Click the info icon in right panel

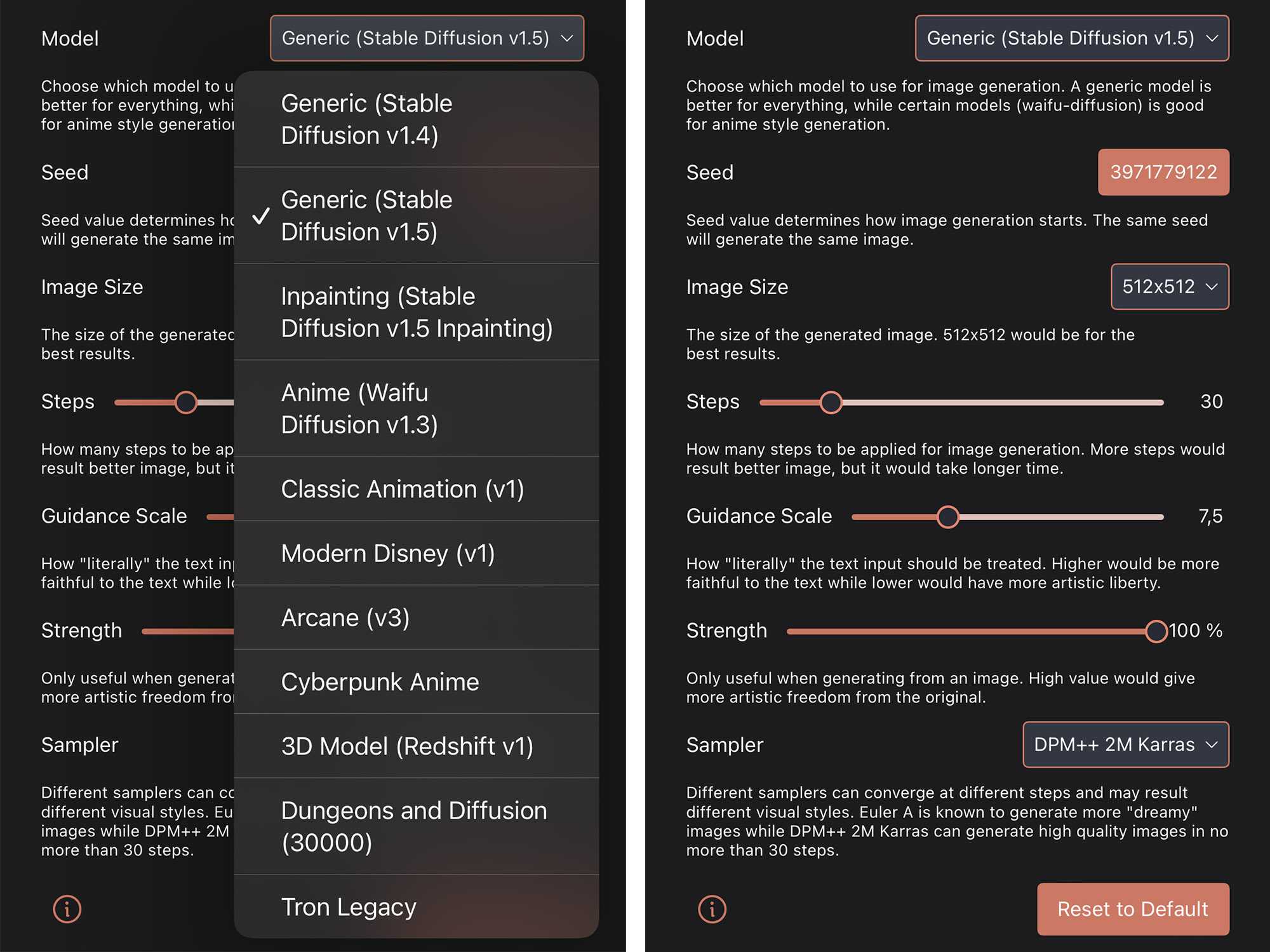(712, 909)
